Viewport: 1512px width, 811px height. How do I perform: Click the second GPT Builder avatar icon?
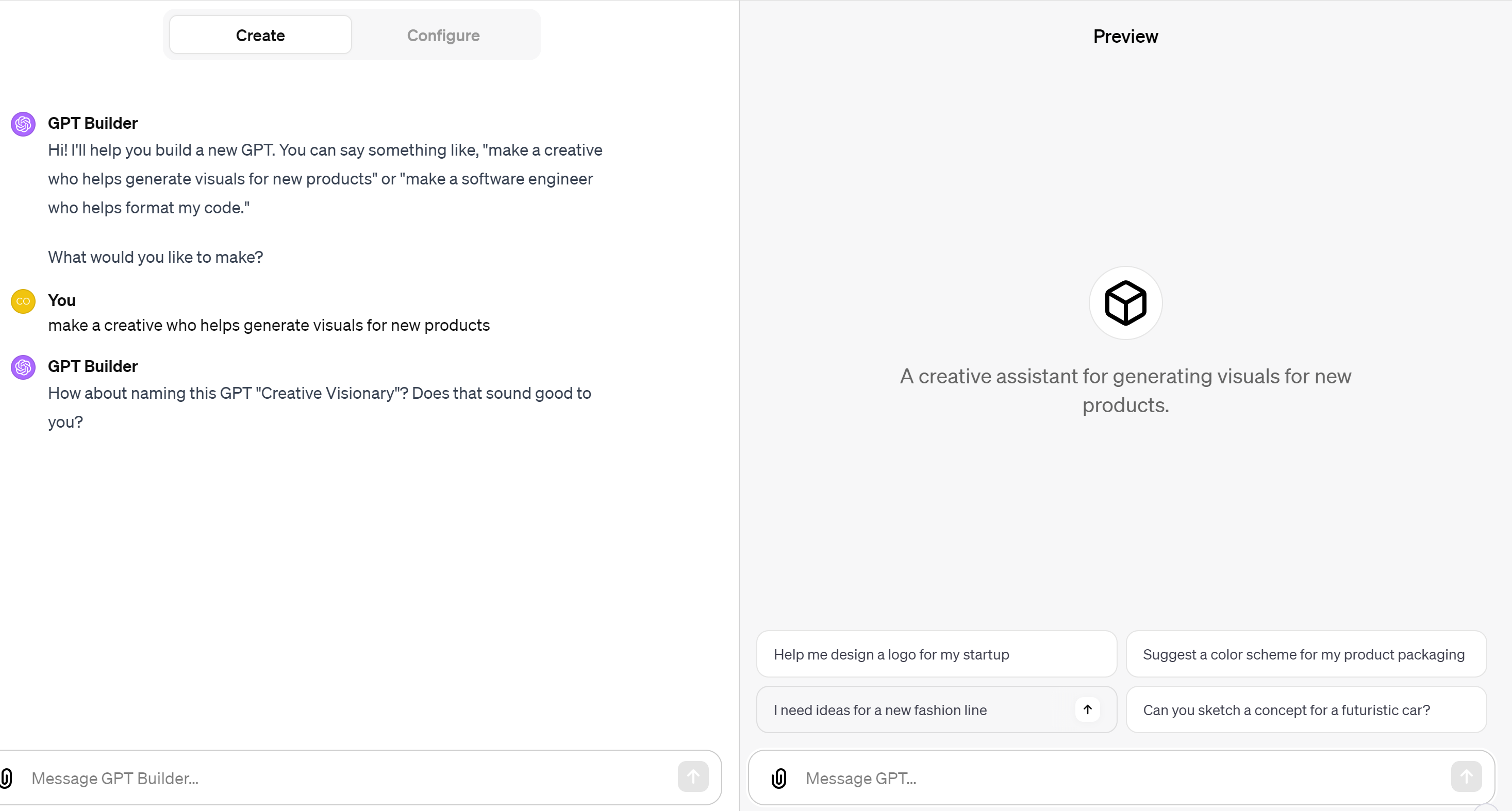(24, 367)
